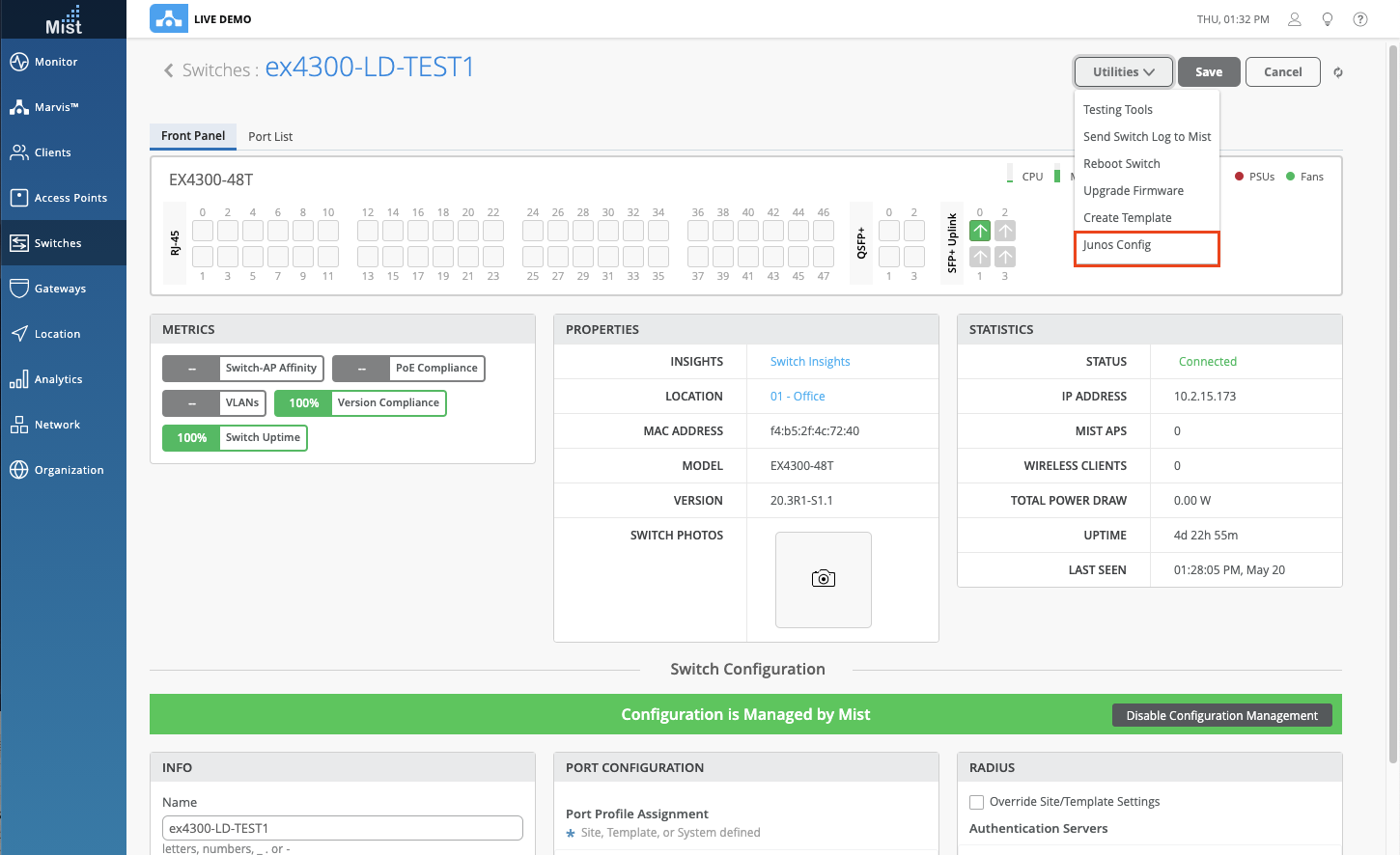This screenshot has height=855, width=1400.
Task: Open the 01 - Office location link
Action: click(x=798, y=397)
